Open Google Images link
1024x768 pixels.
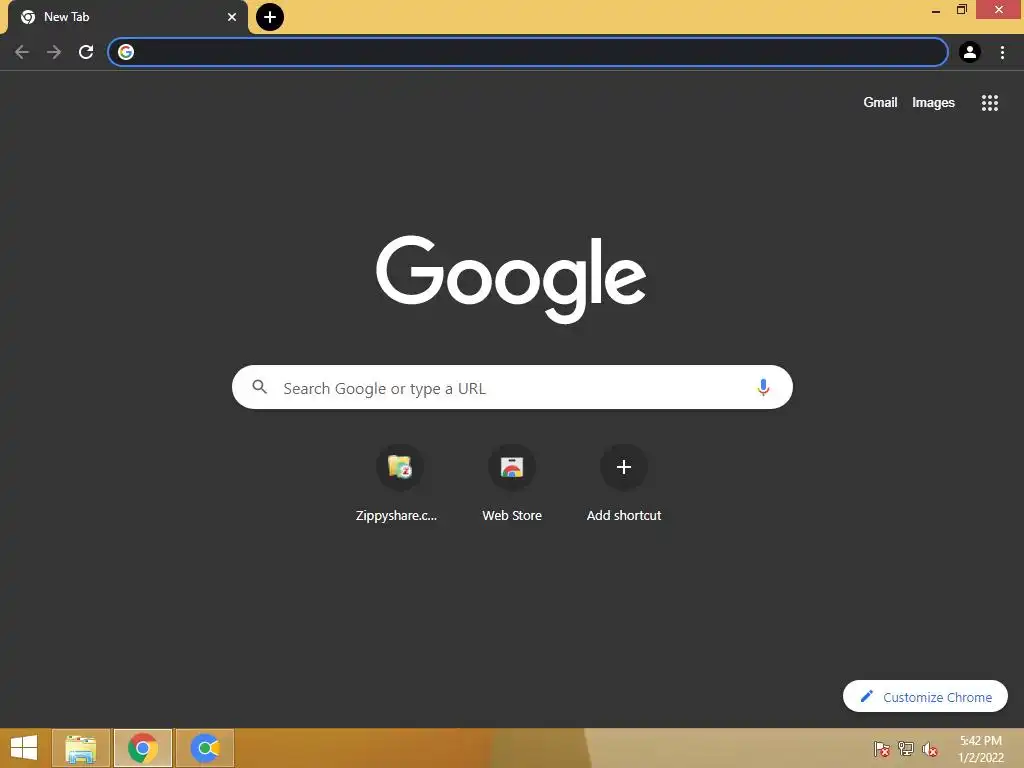click(x=933, y=103)
